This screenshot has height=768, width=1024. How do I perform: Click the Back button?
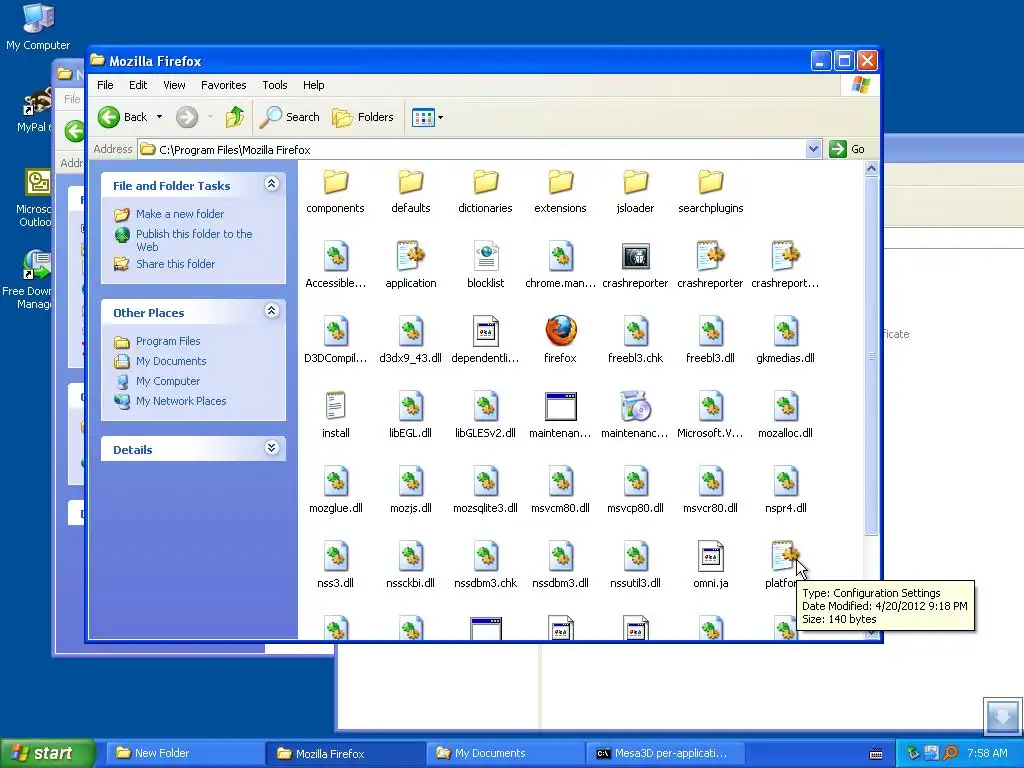click(123, 117)
